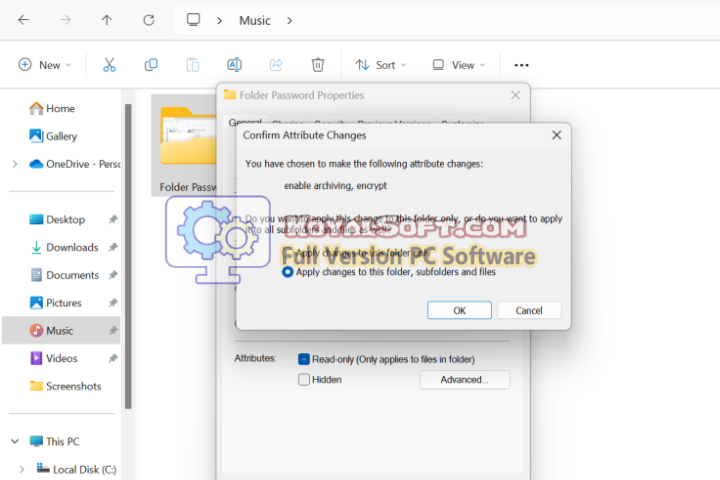
Task: Open the See more three-dot menu
Action: click(x=521, y=65)
